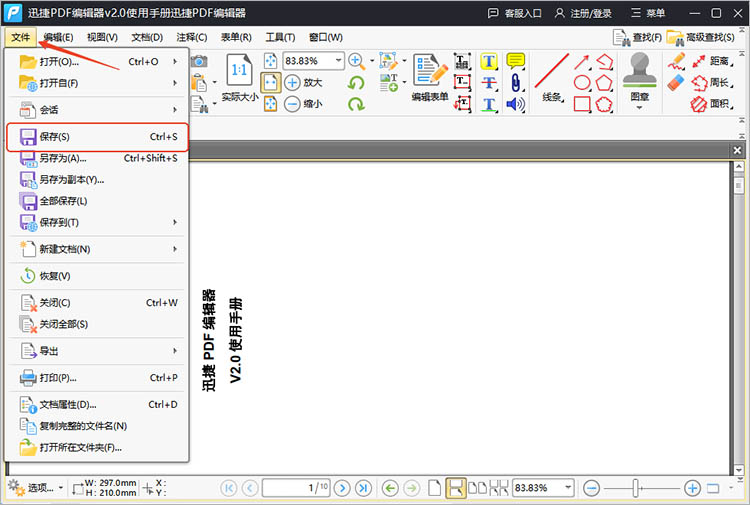Click the green previous view arrow
750x505 pixels.
(x=390, y=488)
